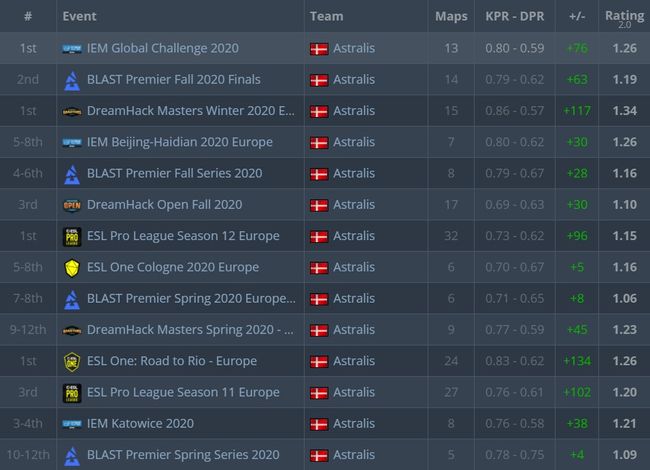Click the BLAST Premier Spring Series 2020 logo
Image resolution: width=650 pixels, height=470 pixels.
(71, 455)
